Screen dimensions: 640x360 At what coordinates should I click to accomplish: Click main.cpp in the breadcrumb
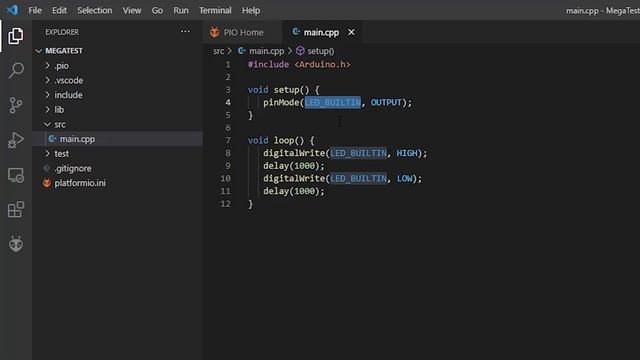click(x=267, y=51)
